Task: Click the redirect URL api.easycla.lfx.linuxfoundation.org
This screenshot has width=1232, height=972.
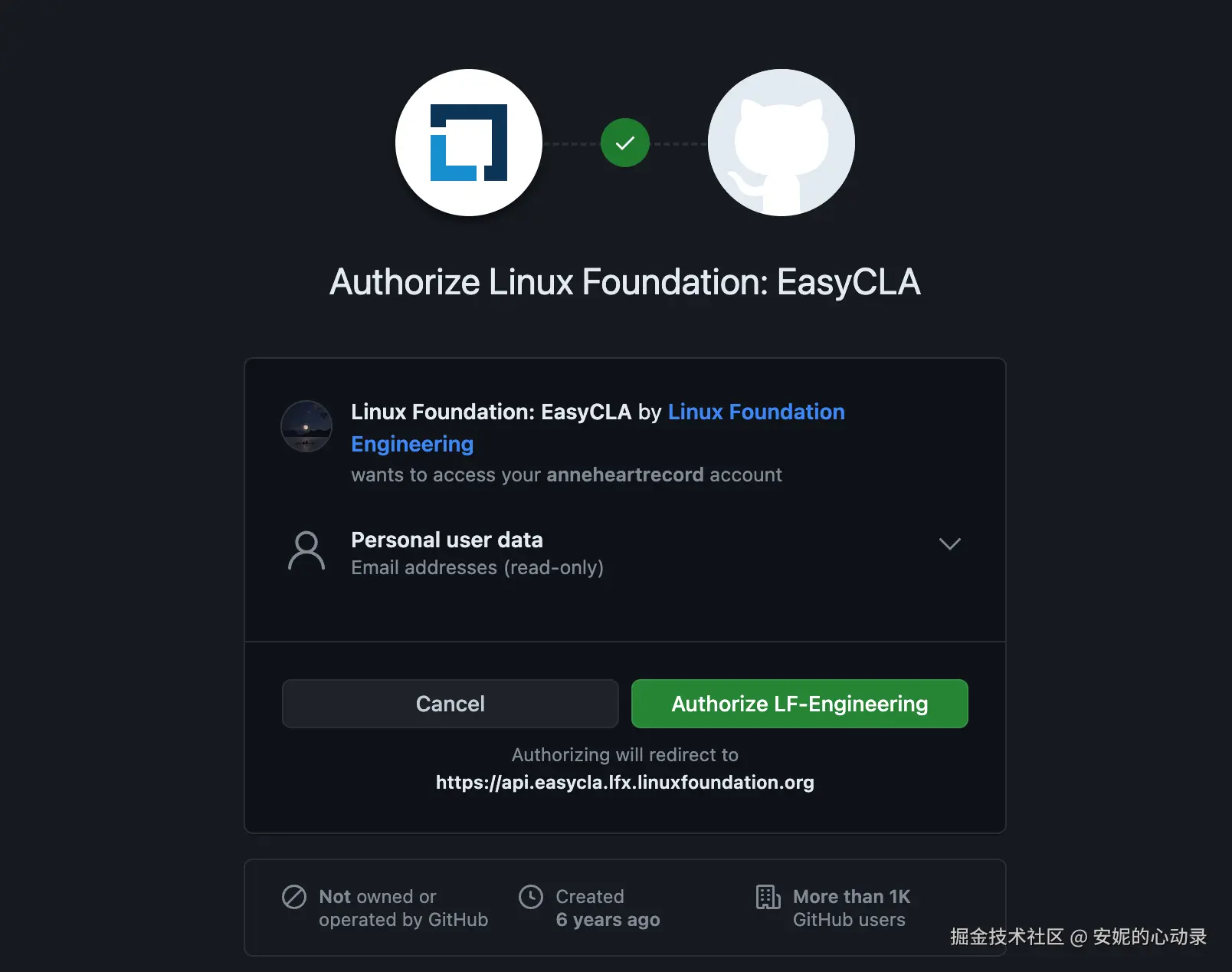Action: tap(625, 782)
